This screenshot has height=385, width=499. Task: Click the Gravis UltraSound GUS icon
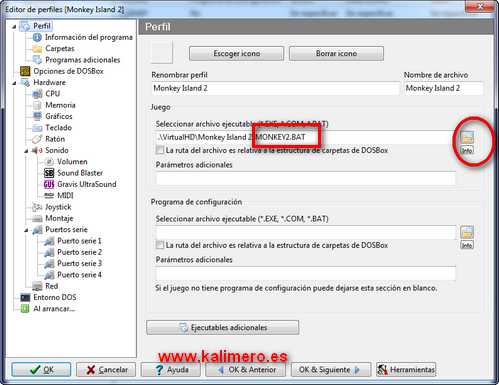pos(49,184)
